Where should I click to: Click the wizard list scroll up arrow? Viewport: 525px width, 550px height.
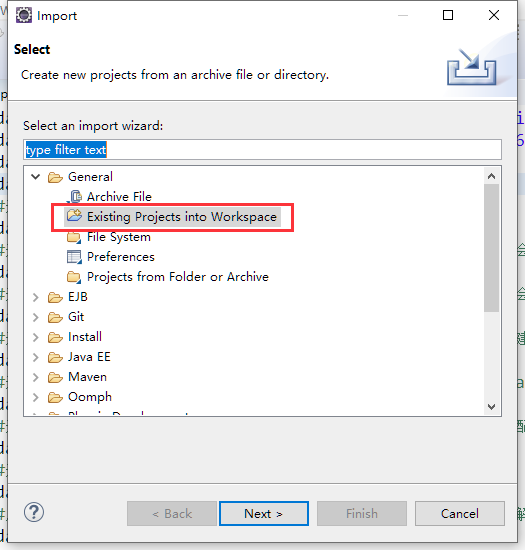pyautogui.click(x=491, y=176)
